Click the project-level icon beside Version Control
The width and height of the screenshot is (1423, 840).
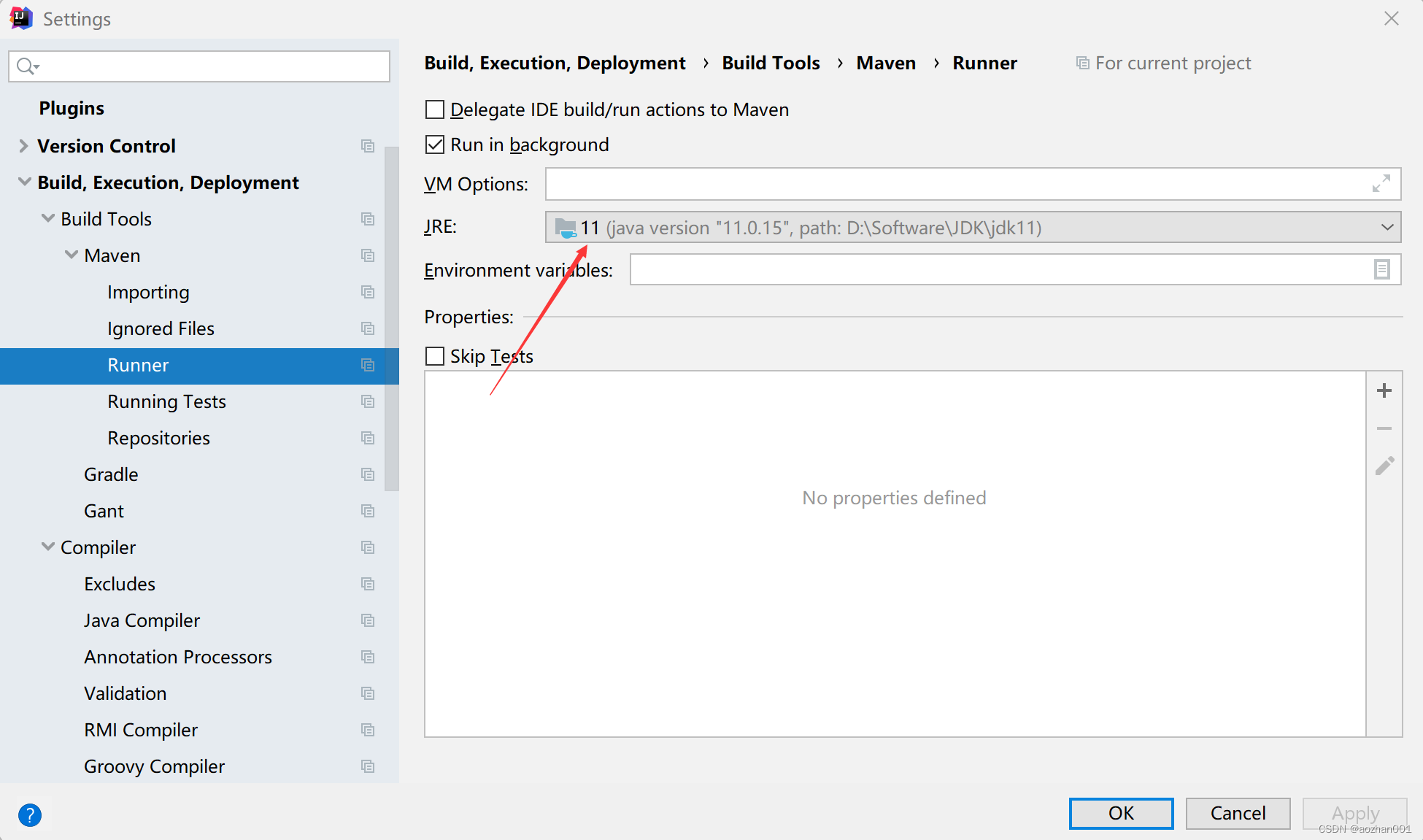point(368,146)
